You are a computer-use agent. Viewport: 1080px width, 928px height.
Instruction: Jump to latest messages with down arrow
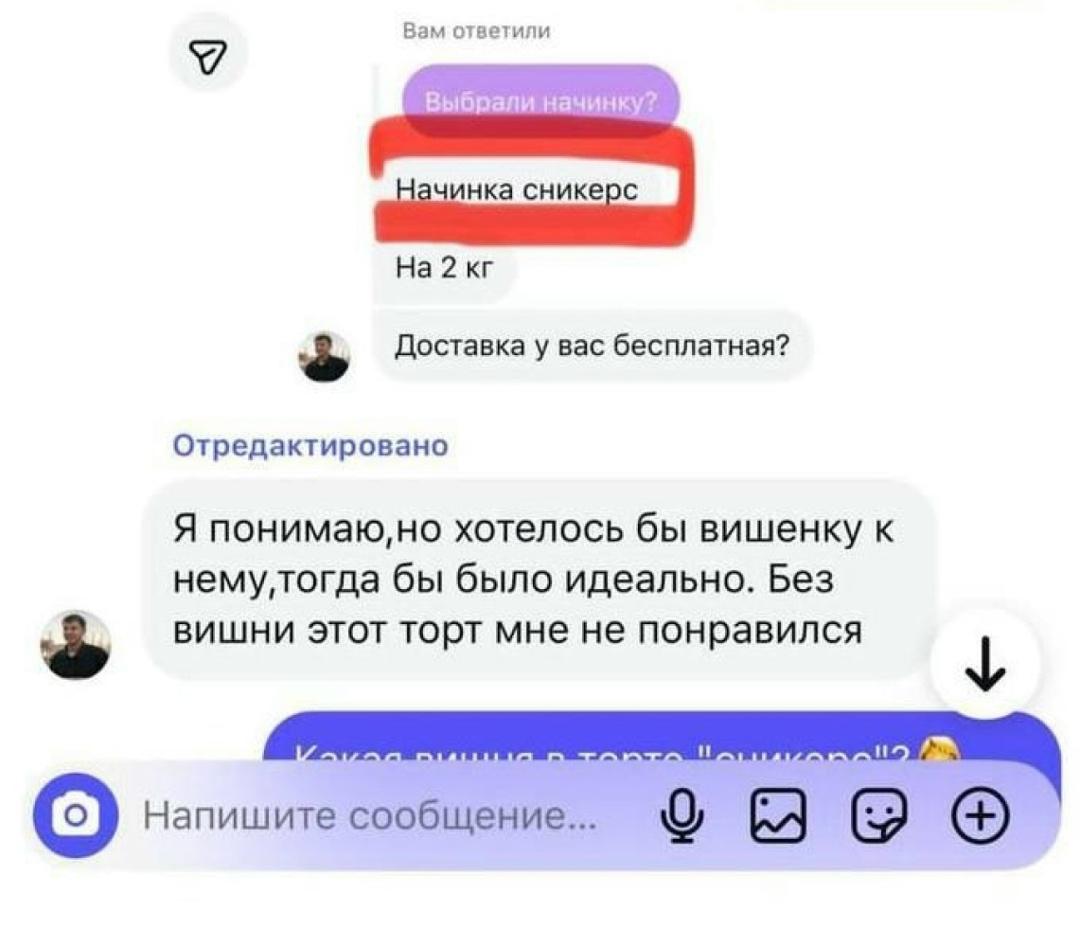pyautogui.click(x=985, y=664)
